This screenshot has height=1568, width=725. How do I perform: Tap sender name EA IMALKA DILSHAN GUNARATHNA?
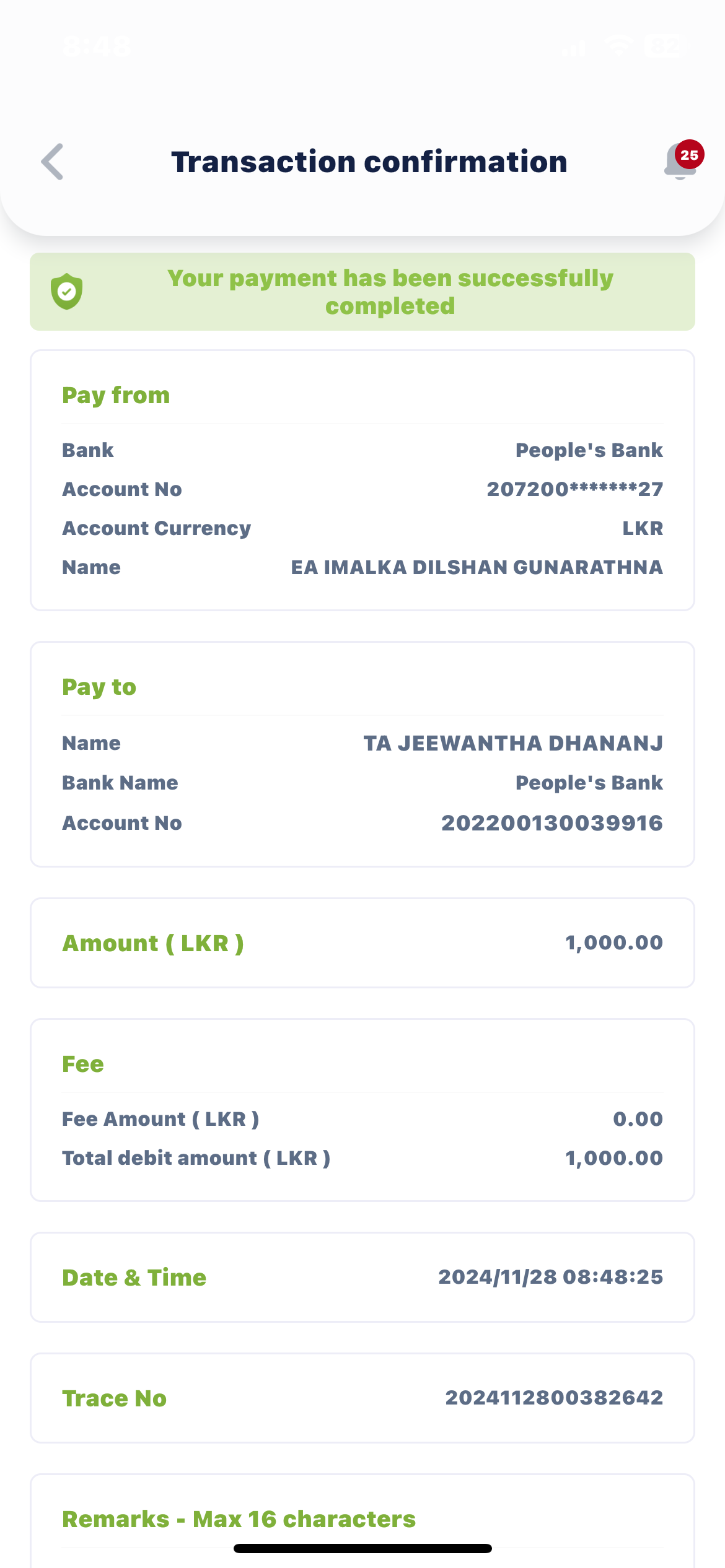(477, 567)
